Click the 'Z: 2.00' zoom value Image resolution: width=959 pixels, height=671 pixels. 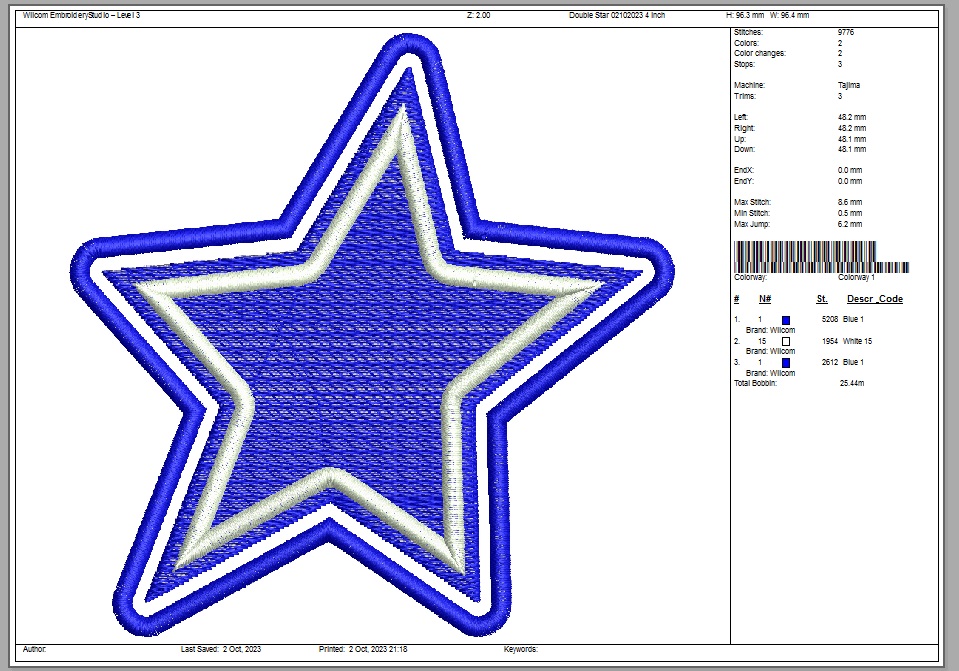[478, 15]
